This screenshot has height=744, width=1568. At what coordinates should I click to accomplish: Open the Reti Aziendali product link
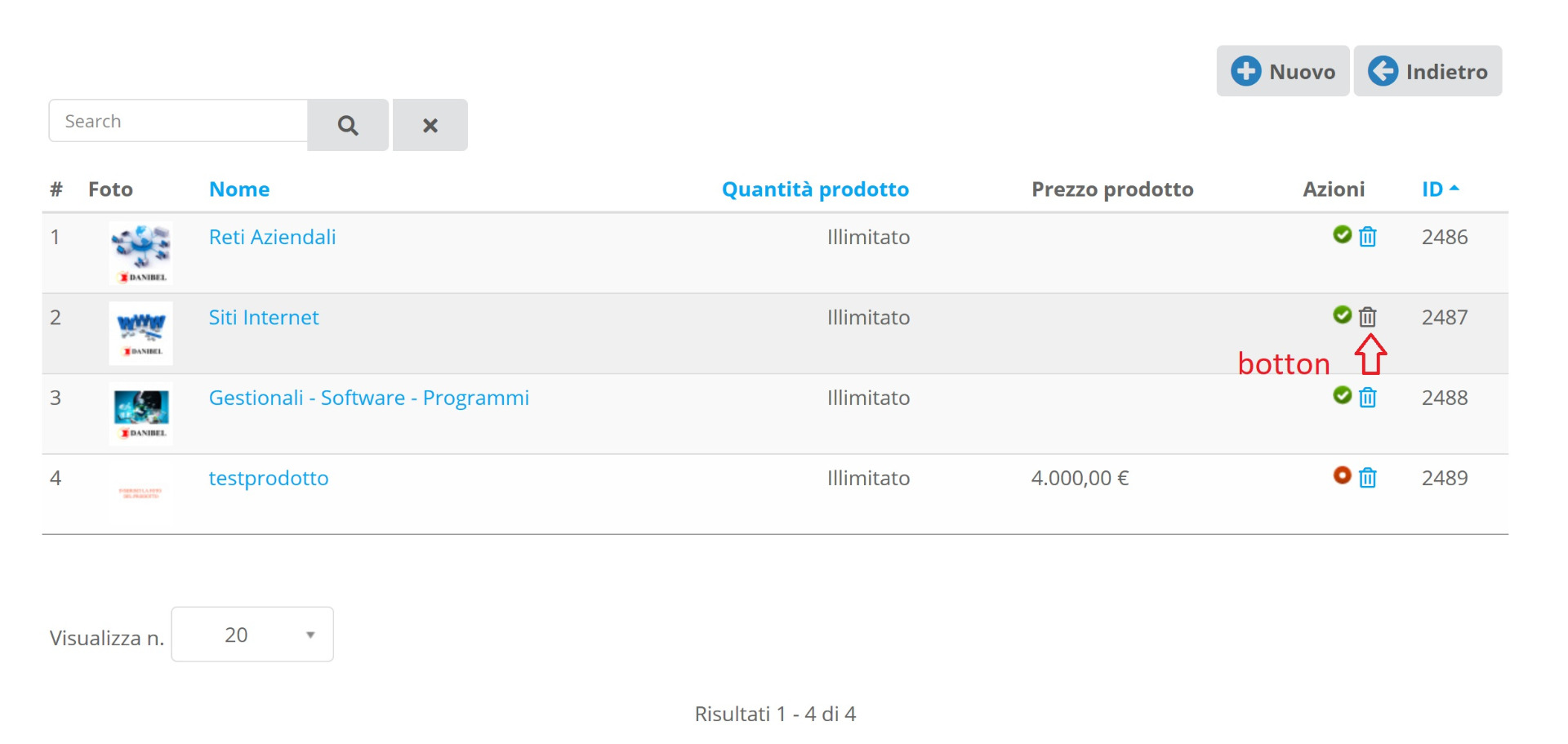tap(272, 237)
